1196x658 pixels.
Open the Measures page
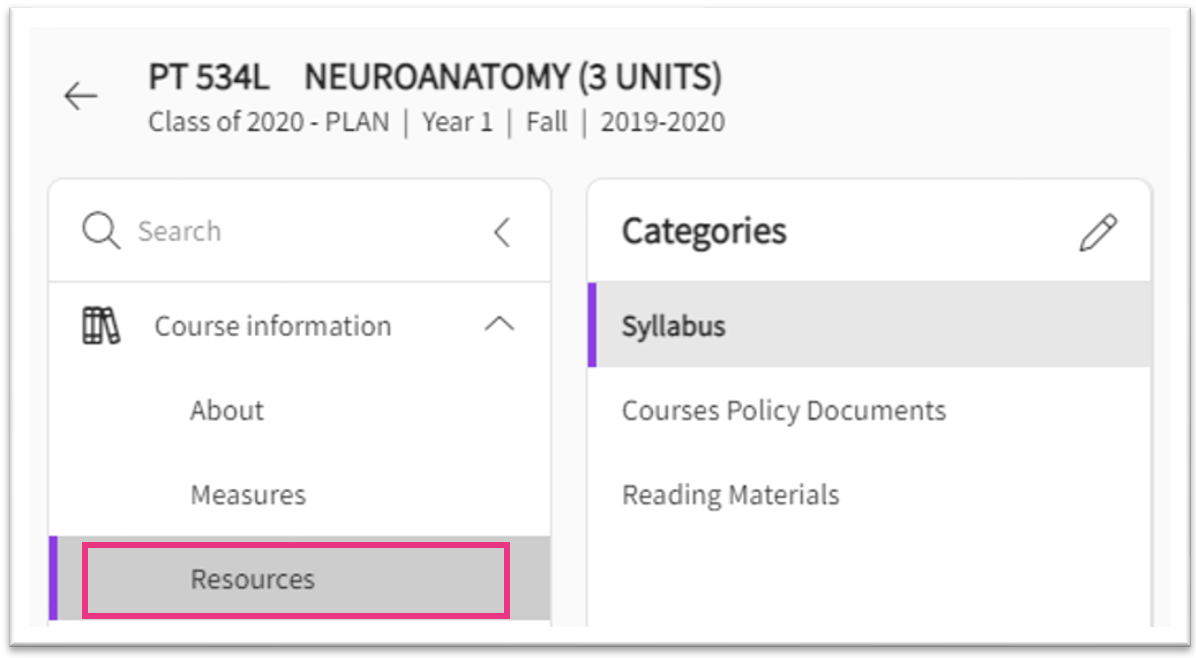tap(248, 495)
